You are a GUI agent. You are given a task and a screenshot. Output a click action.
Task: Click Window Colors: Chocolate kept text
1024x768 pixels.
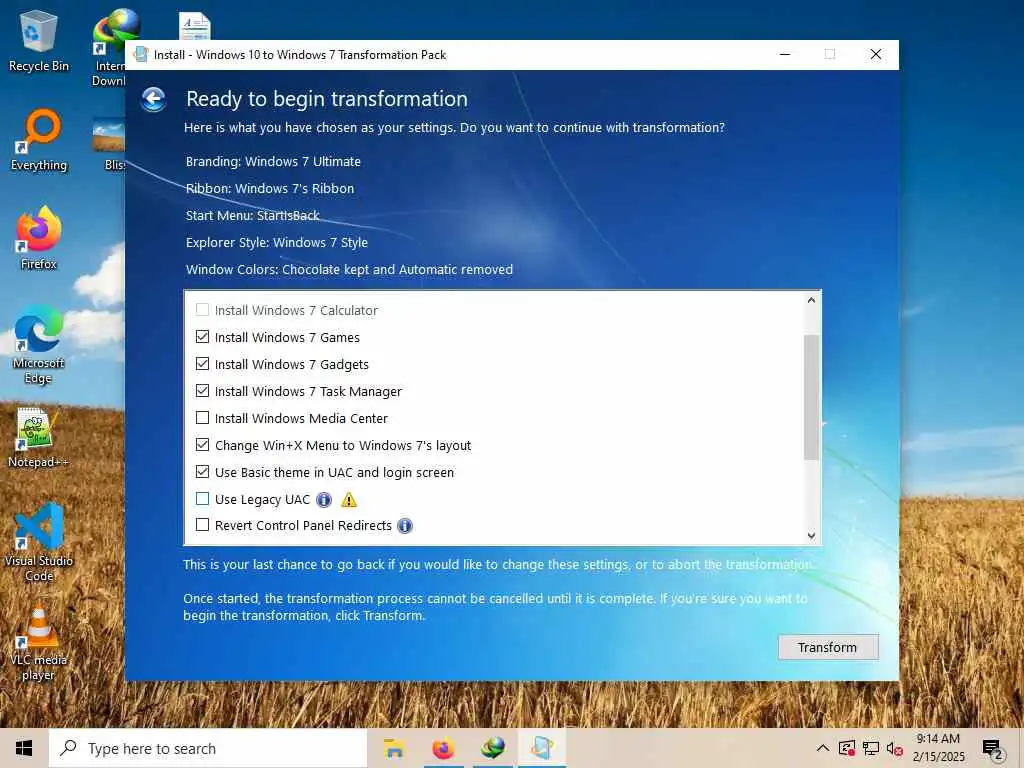[349, 270]
